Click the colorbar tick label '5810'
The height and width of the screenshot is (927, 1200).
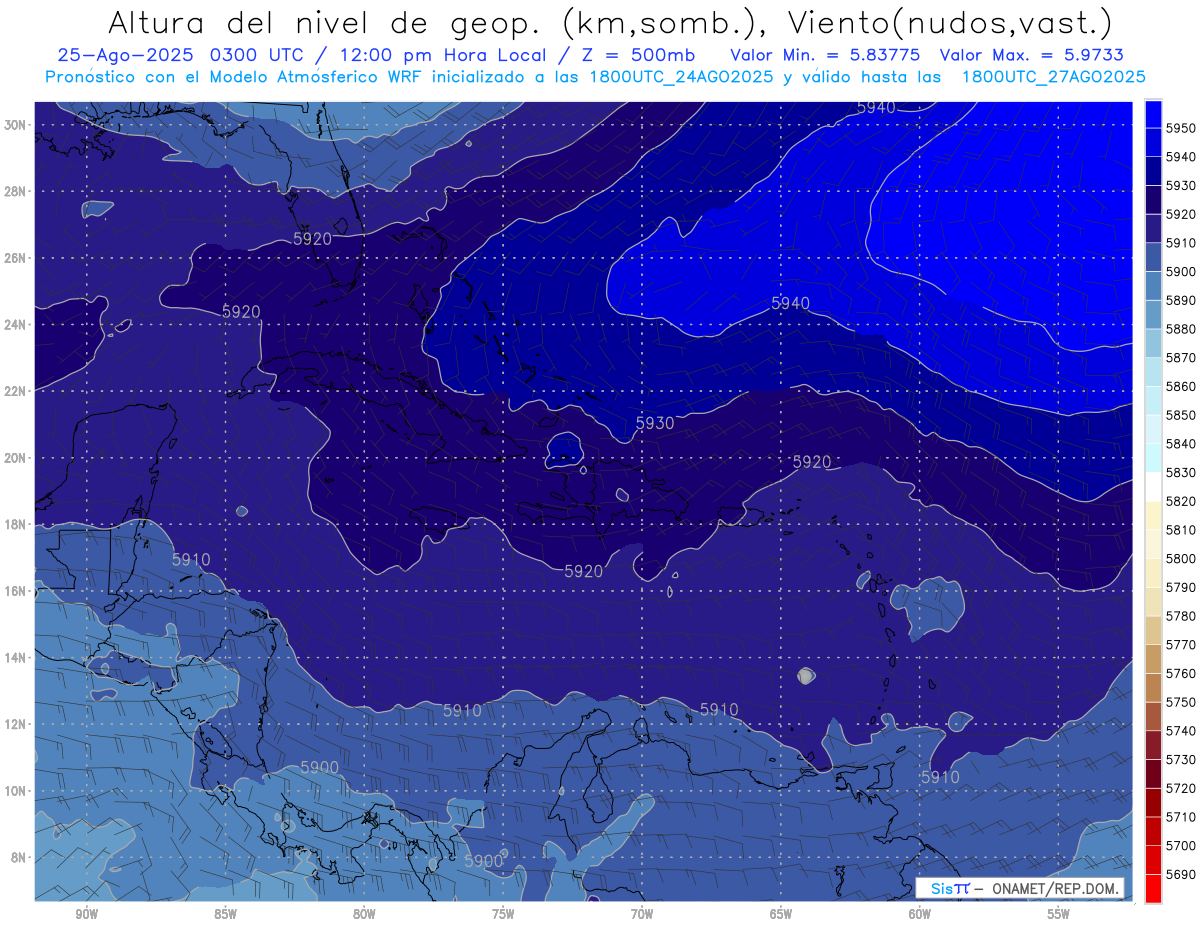coord(1182,529)
